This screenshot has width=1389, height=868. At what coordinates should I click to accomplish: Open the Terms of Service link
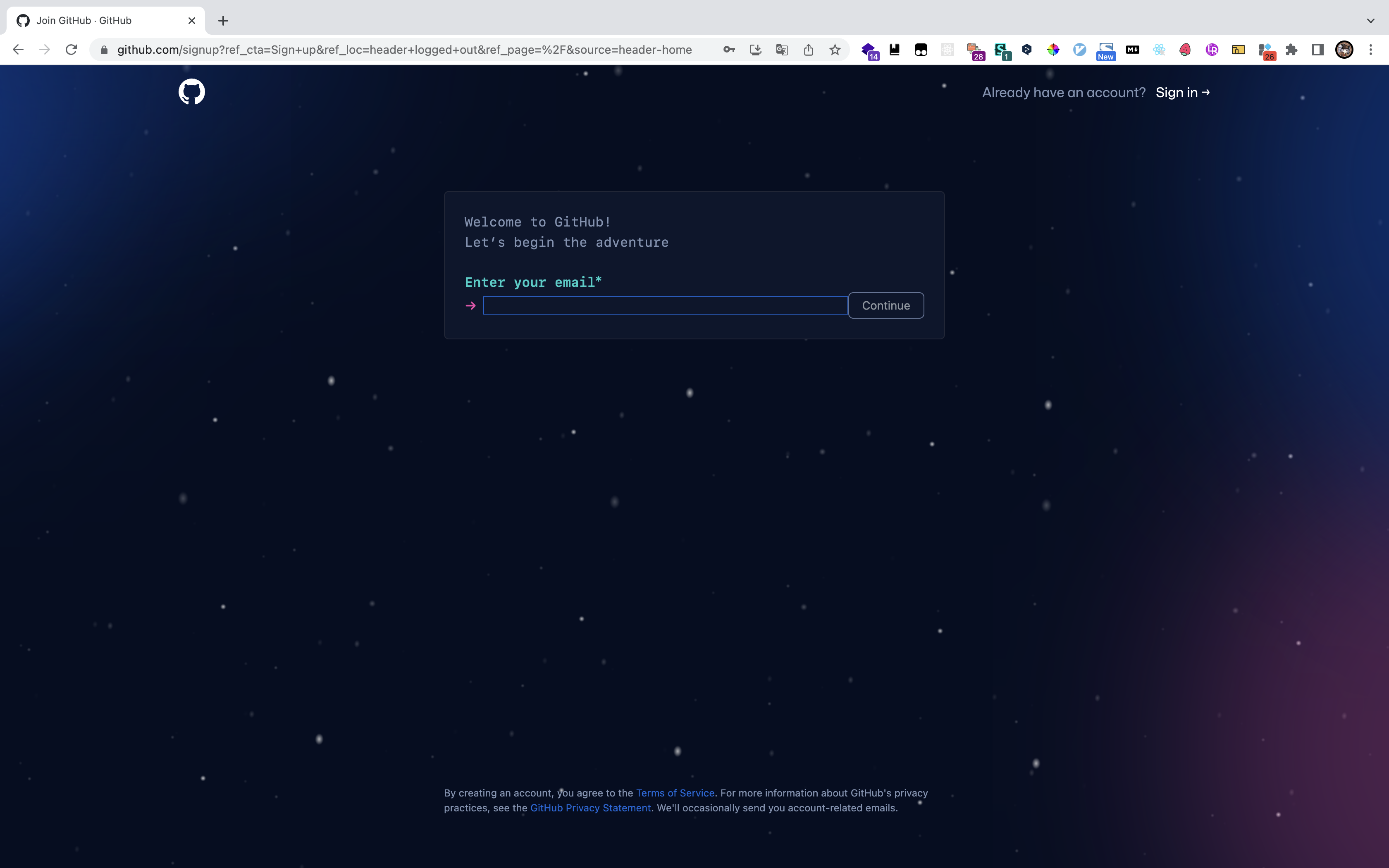675,793
